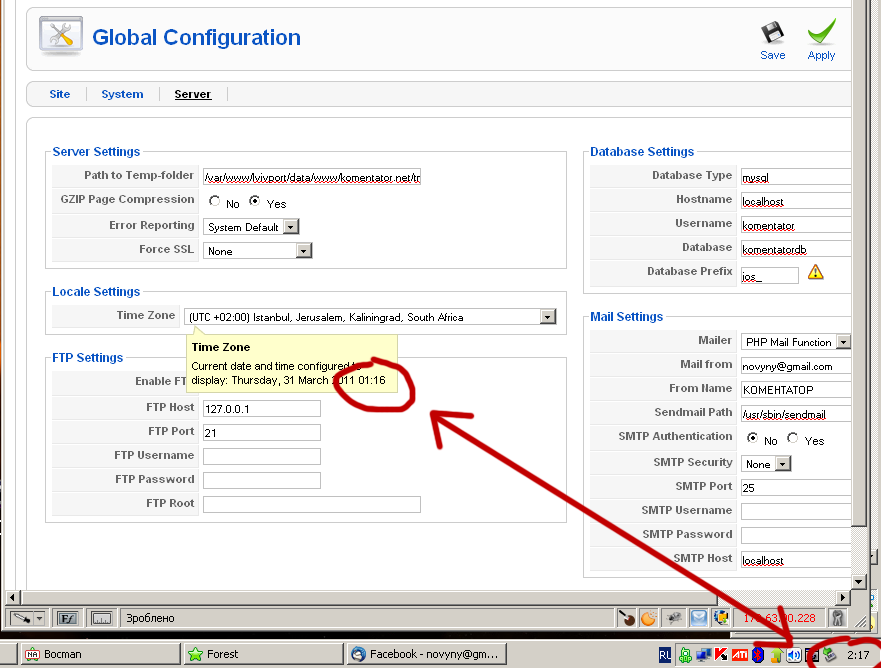The height and width of the screenshot is (668, 881).
Task: Select Yes for GZIP Page Compression
Action: (255, 202)
